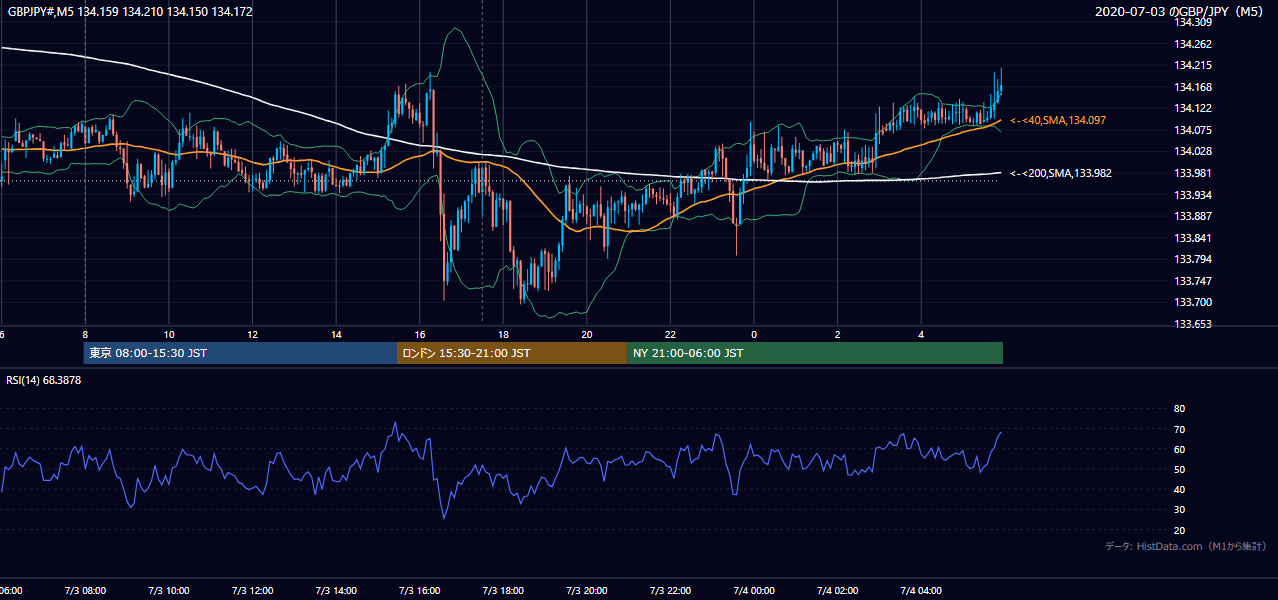This screenshot has width=1278, height=600.
Task: Click hour label 14 under price chart
Action: pyautogui.click(x=336, y=334)
